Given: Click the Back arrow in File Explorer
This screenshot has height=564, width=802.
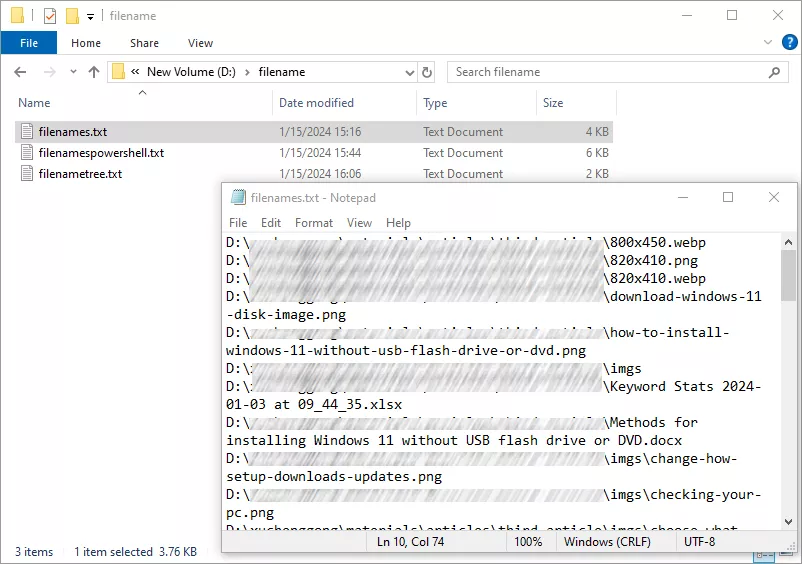Looking at the screenshot, I should pos(20,72).
